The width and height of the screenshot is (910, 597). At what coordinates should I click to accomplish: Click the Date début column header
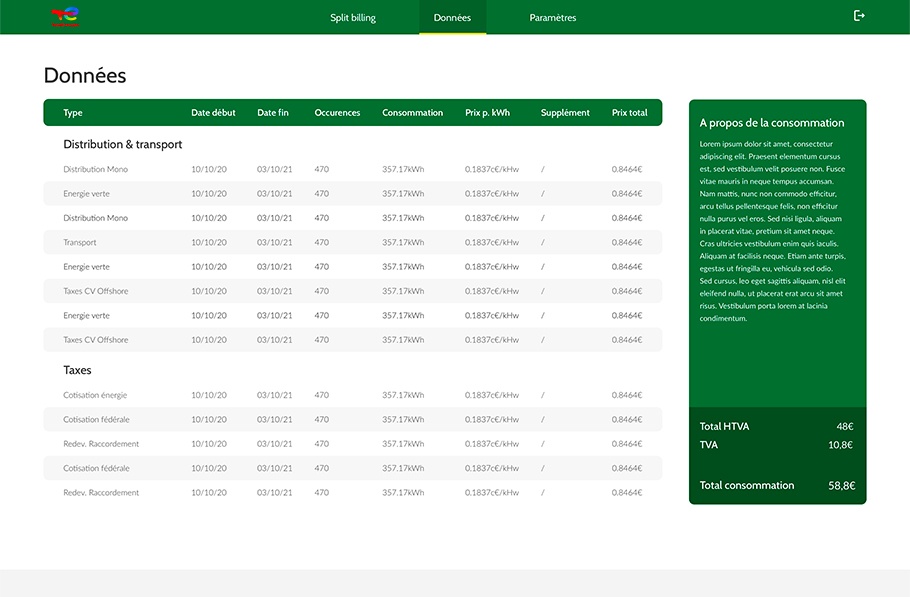point(213,113)
